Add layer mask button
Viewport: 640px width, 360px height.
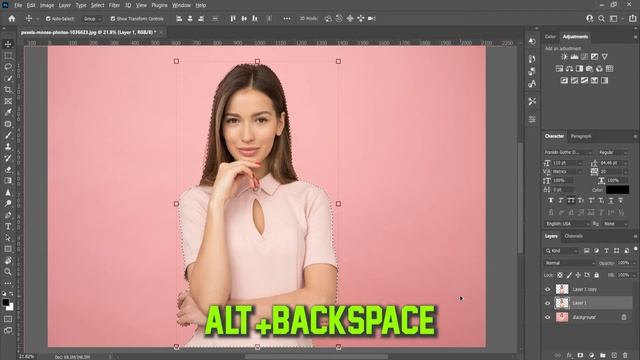(580, 355)
